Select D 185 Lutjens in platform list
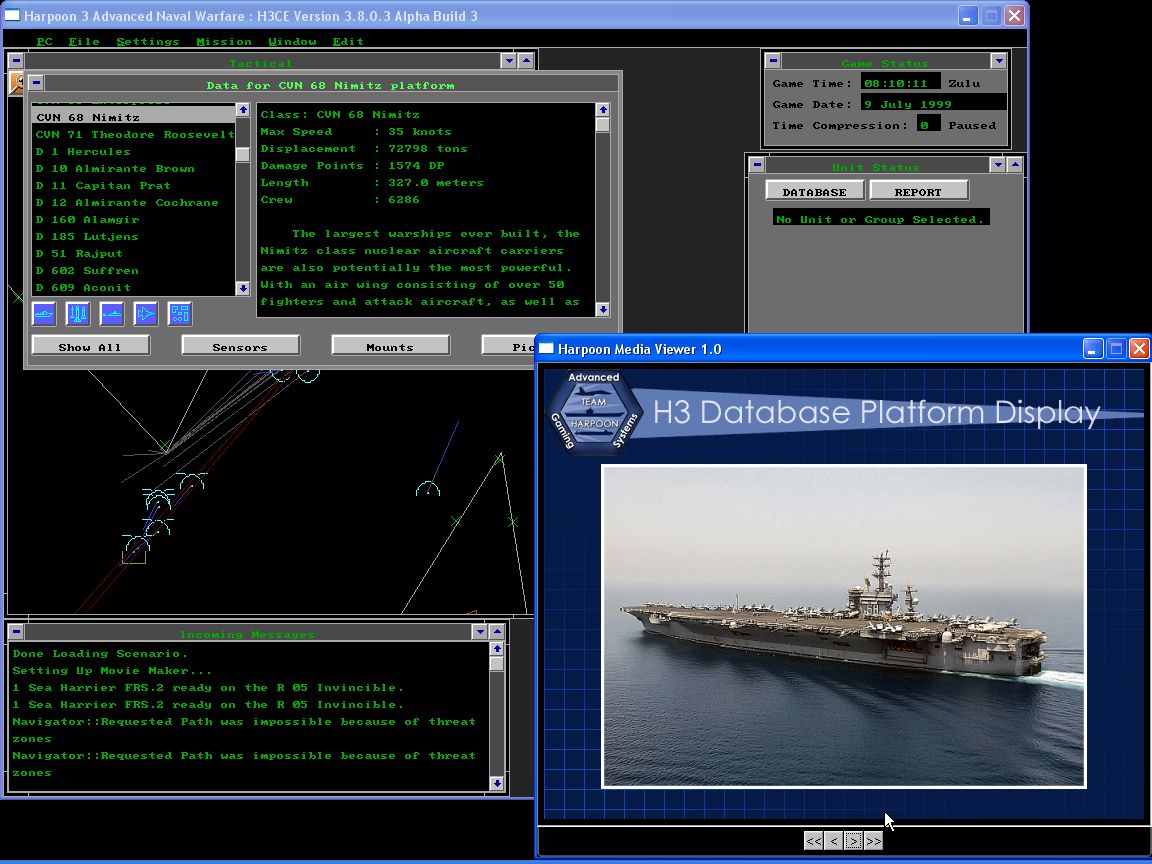Viewport: 1152px width, 864px height. coord(87,237)
